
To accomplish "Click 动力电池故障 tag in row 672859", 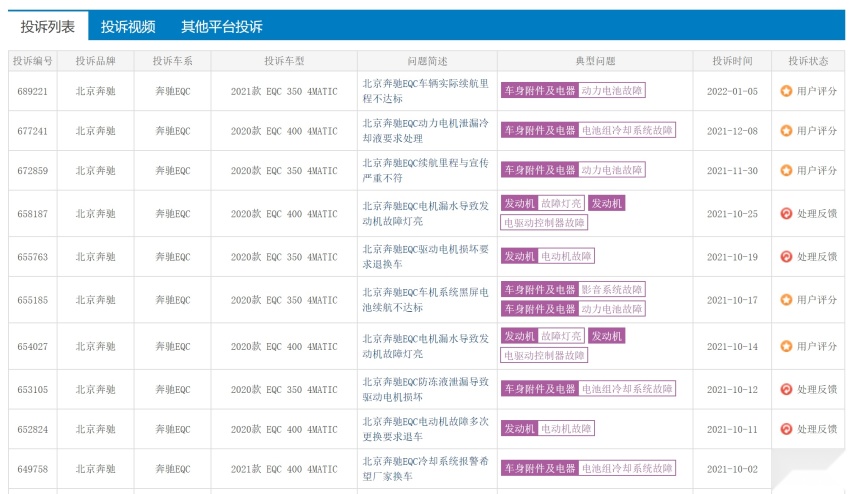I will coord(612,170).
